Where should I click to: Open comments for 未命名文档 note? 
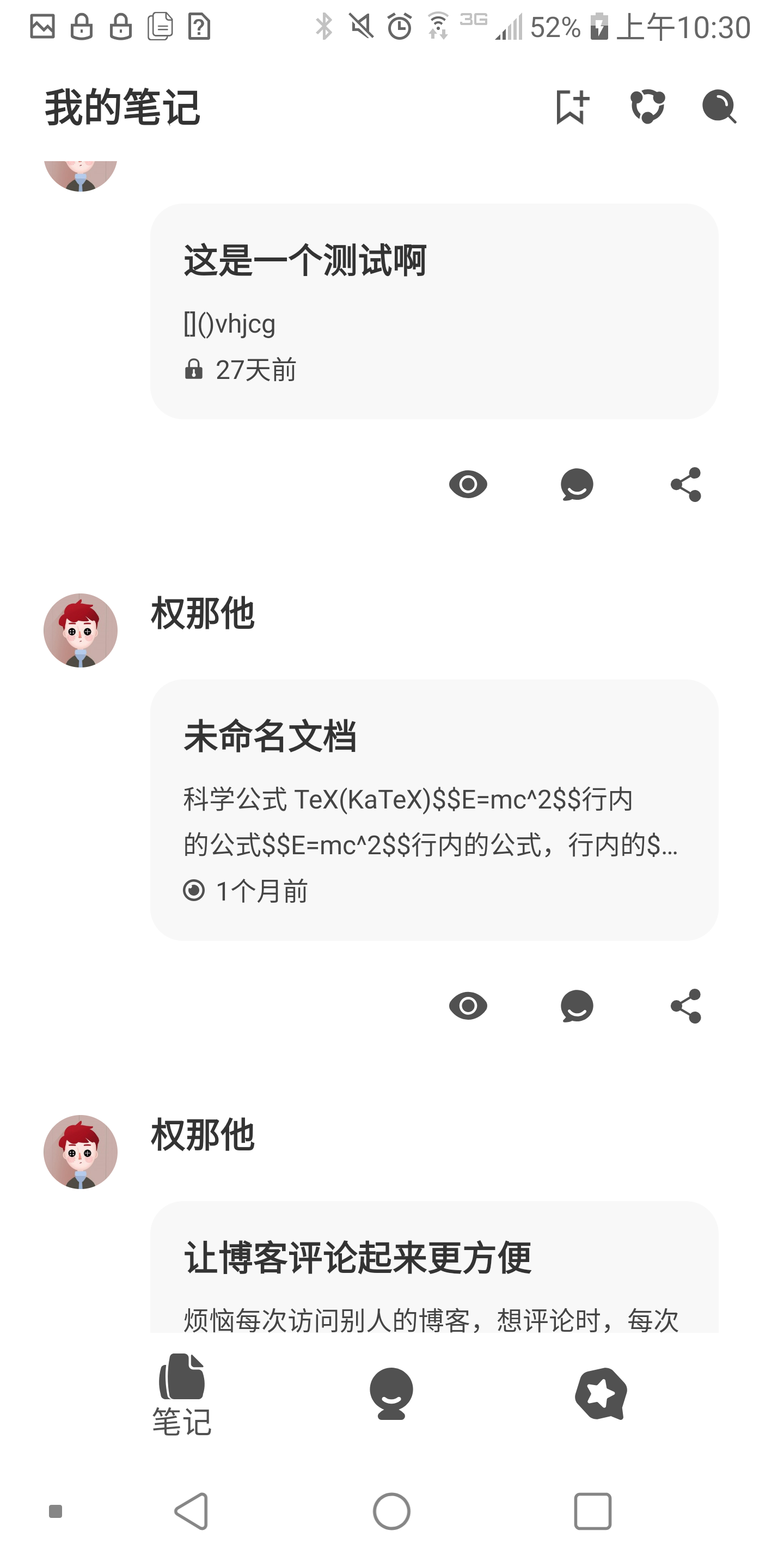point(577,1006)
